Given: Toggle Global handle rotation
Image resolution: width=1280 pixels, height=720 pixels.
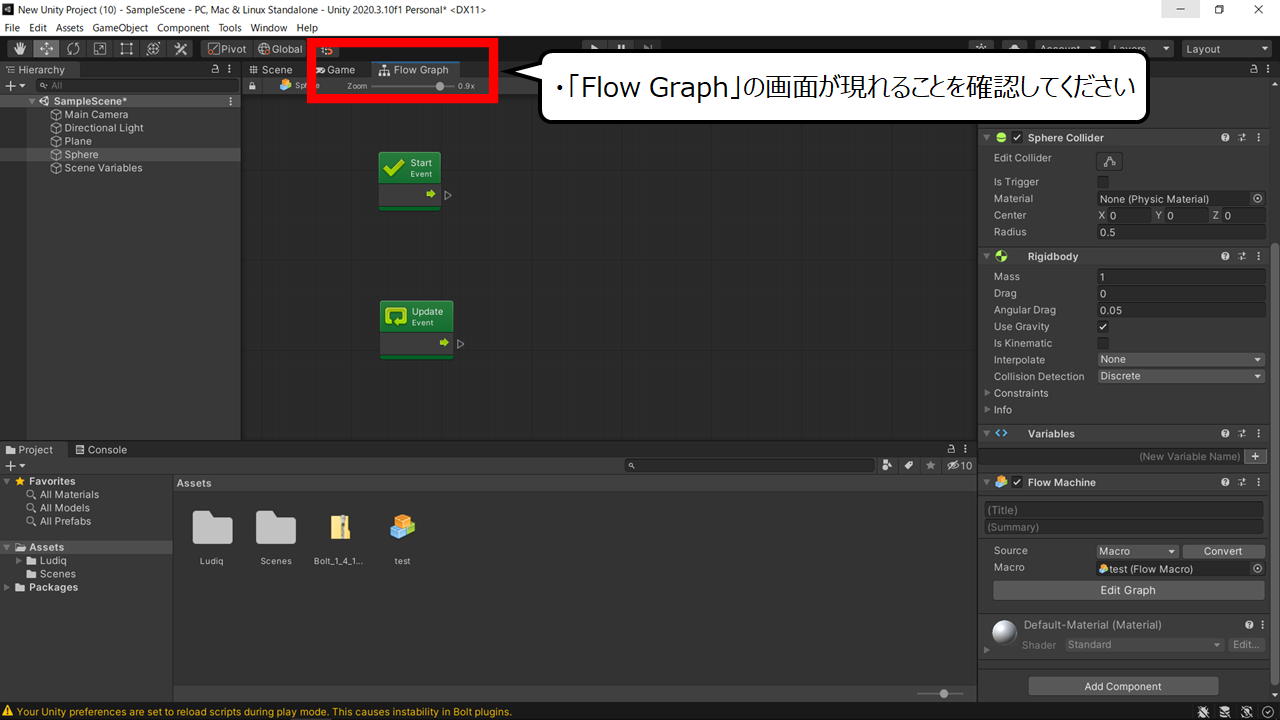Looking at the screenshot, I should [280, 49].
